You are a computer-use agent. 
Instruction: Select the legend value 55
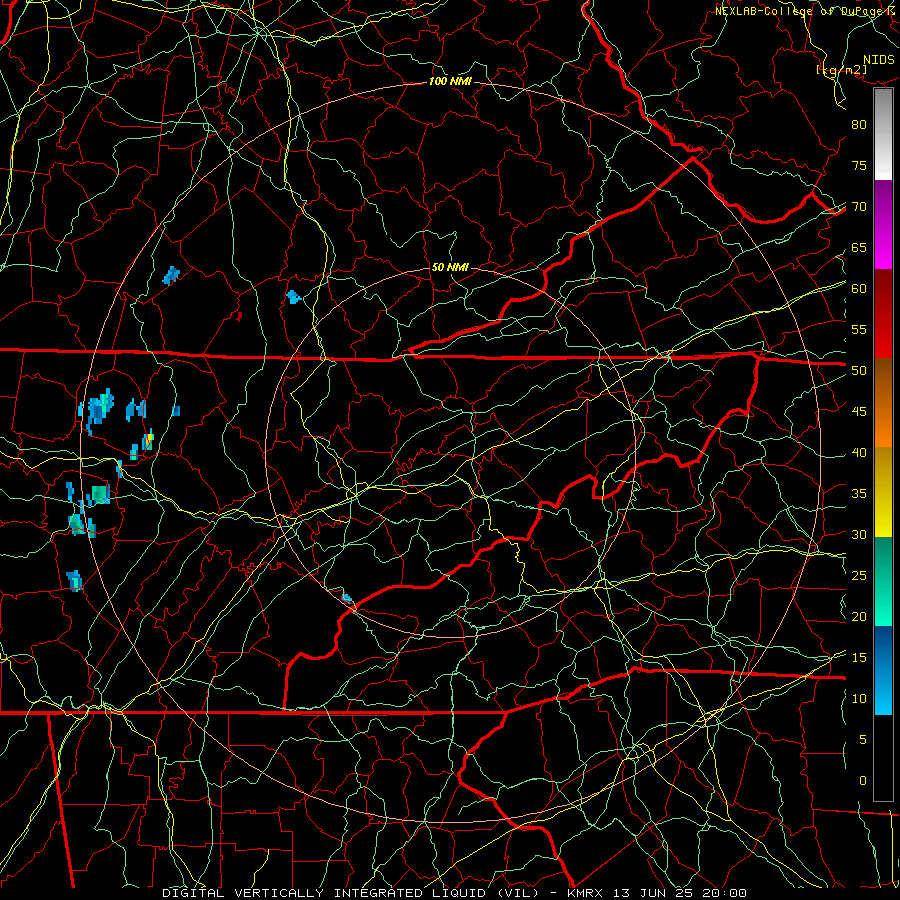pyautogui.click(x=859, y=329)
